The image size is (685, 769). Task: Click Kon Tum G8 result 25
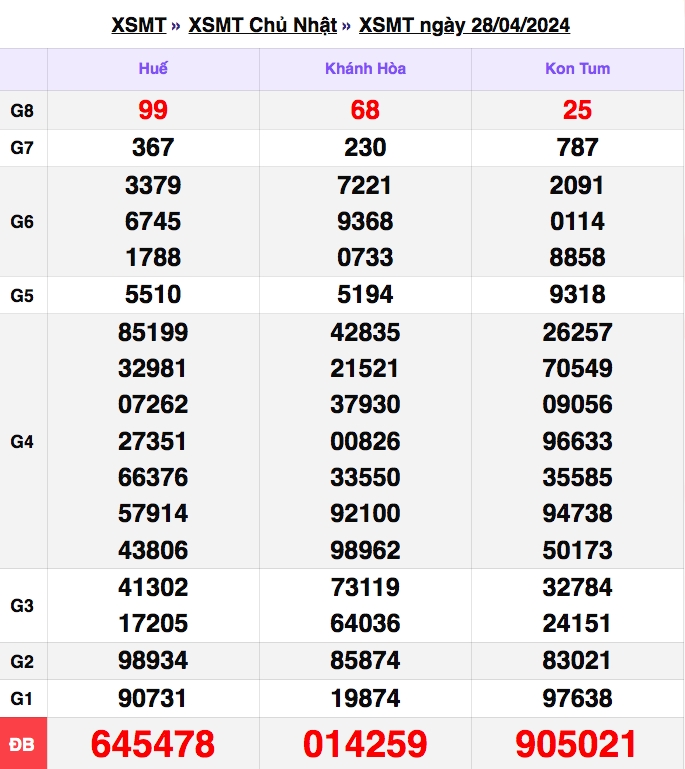click(x=578, y=110)
